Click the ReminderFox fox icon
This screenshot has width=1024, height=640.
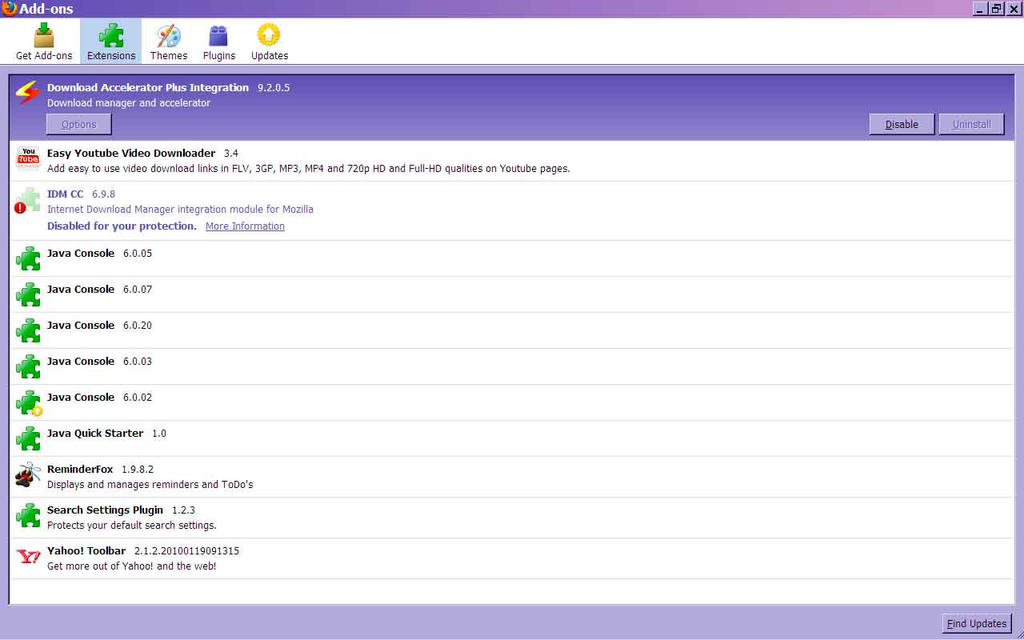click(x=28, y=475)
